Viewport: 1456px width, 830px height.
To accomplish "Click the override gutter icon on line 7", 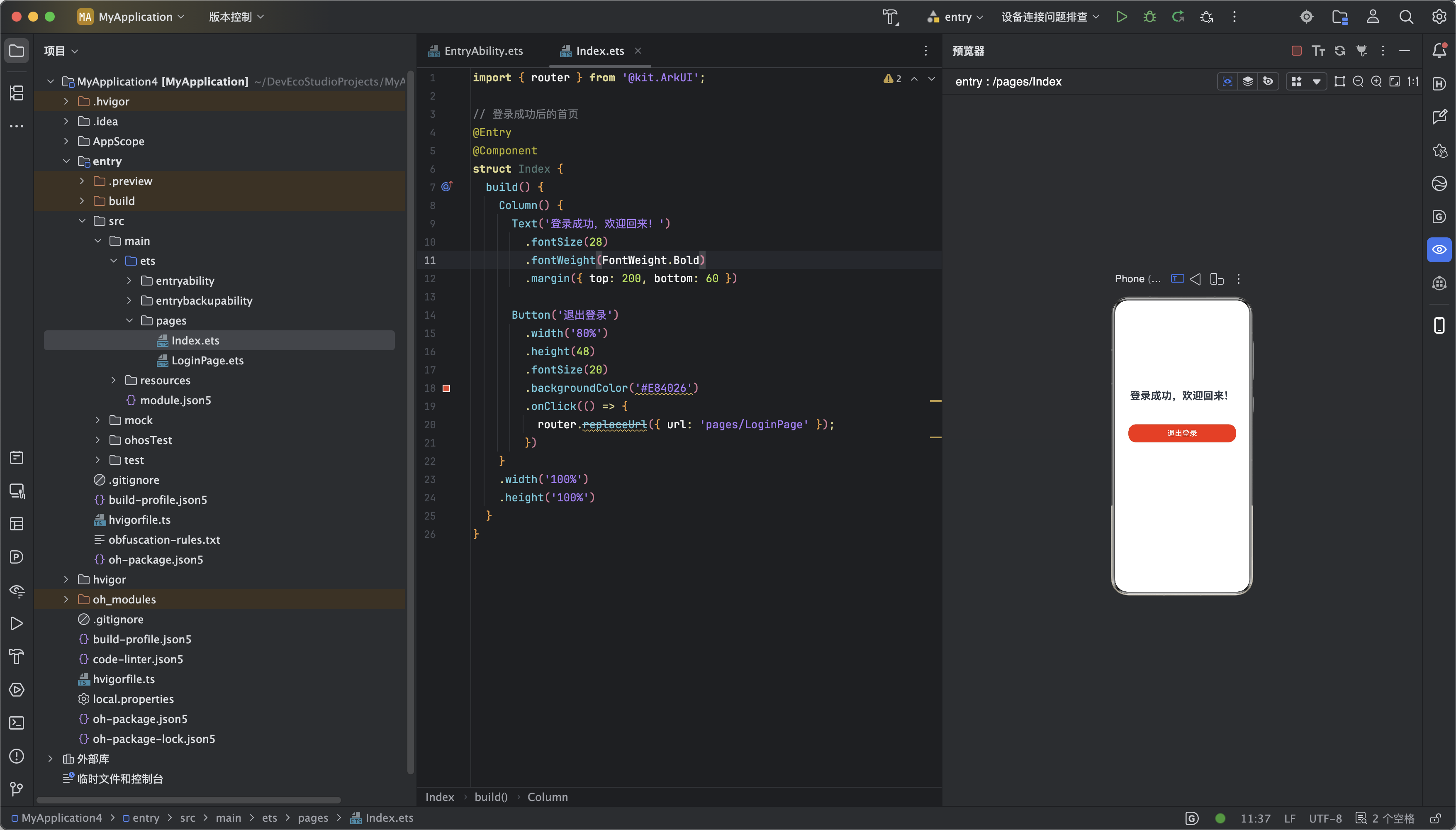I will [447, 186].
